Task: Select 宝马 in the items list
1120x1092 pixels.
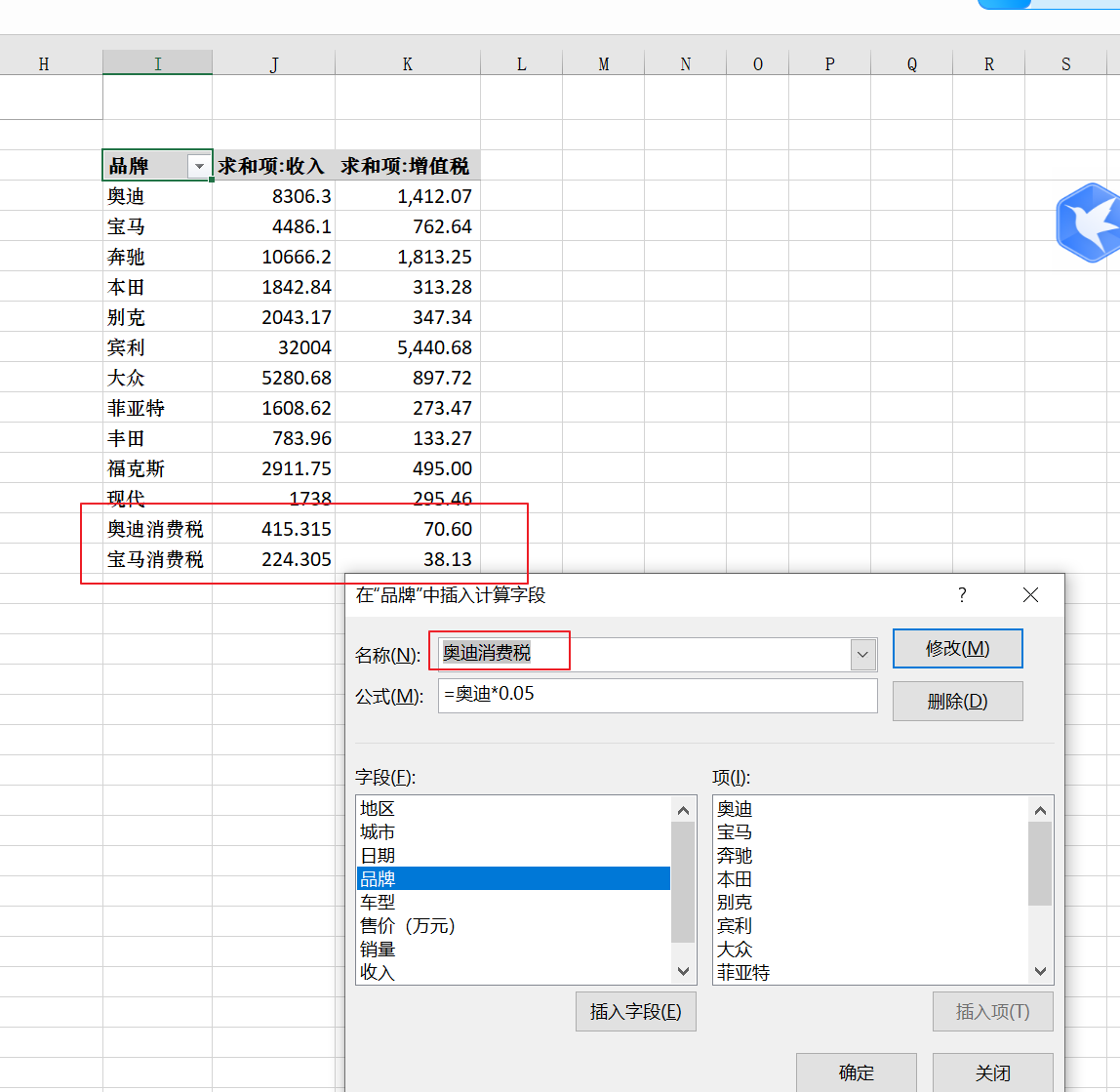Action: 870,831
